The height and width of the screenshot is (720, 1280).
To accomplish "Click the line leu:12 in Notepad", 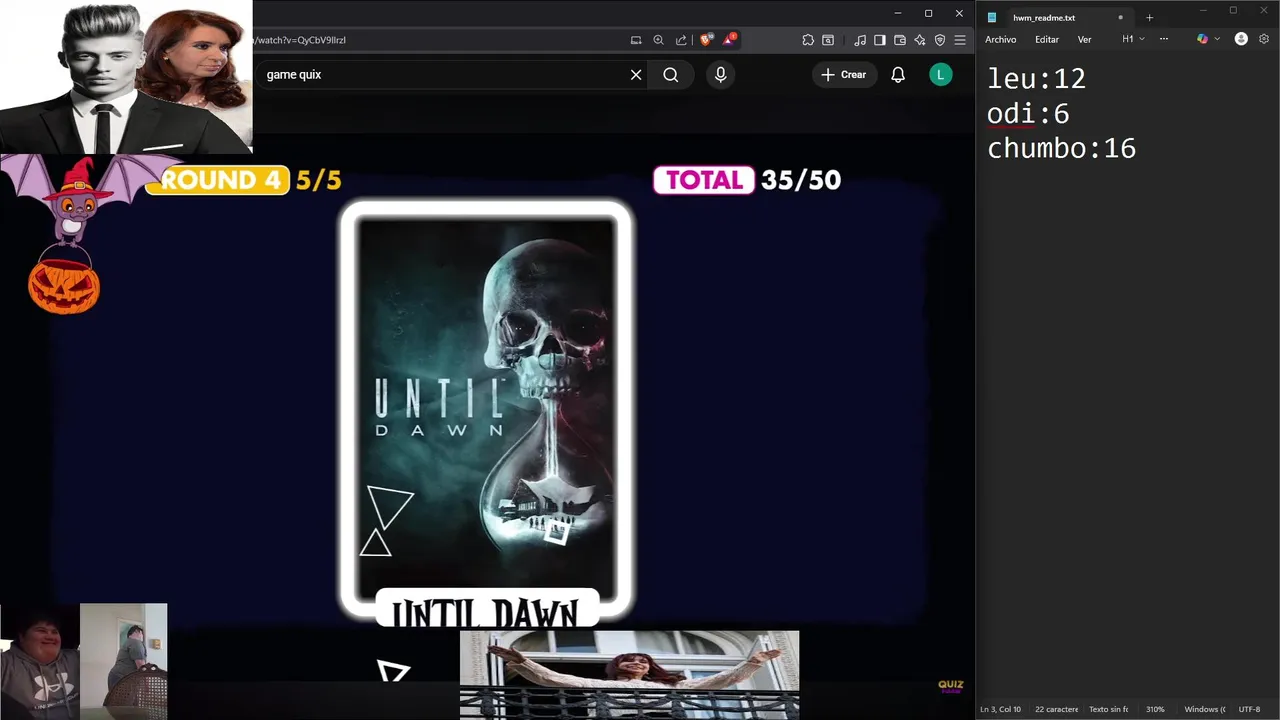I will (x=1036, y=79).
